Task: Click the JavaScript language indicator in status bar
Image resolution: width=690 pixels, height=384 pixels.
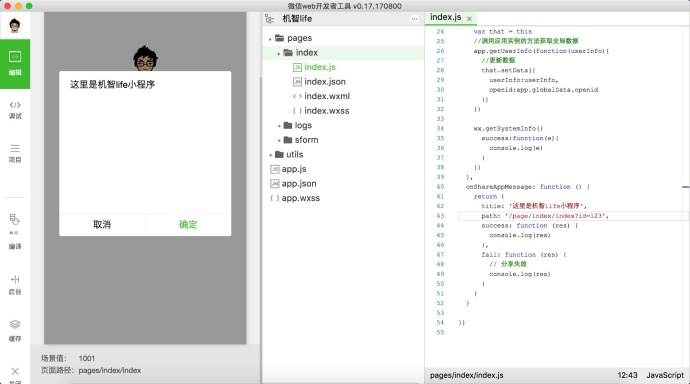Action: coord(665,375)
